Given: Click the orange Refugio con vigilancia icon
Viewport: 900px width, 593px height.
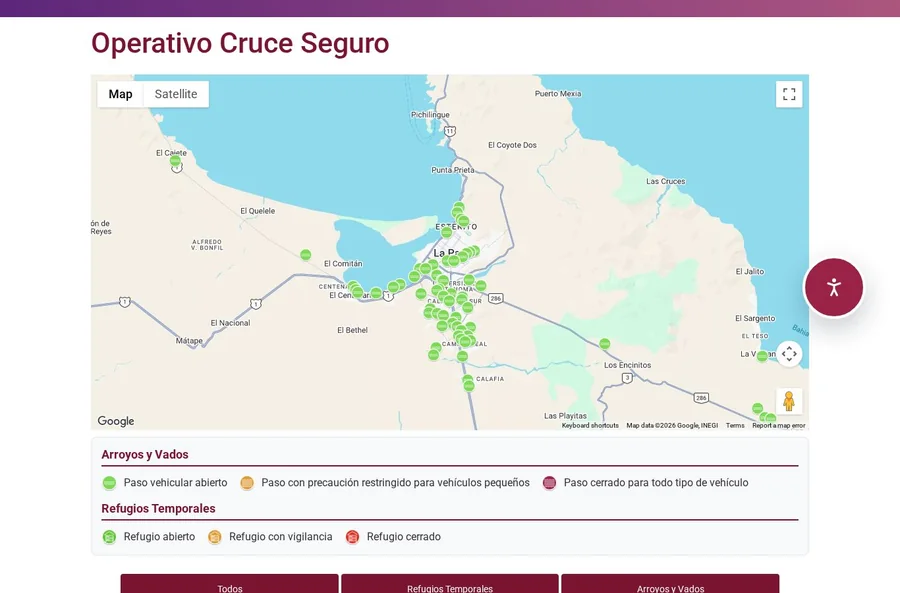Looking at the screenshot, I should [x=215, y=537].
